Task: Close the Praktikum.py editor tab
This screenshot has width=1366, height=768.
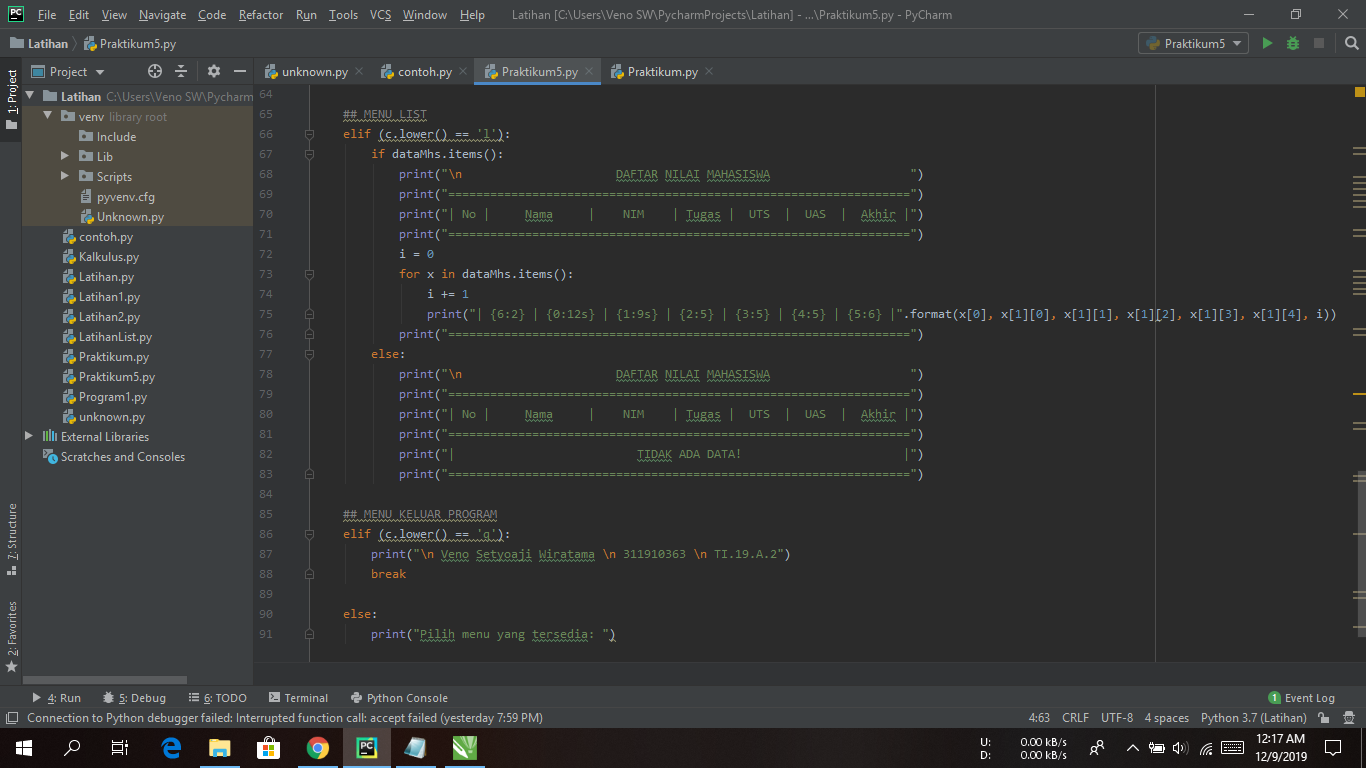Action: tap(709, 71)
